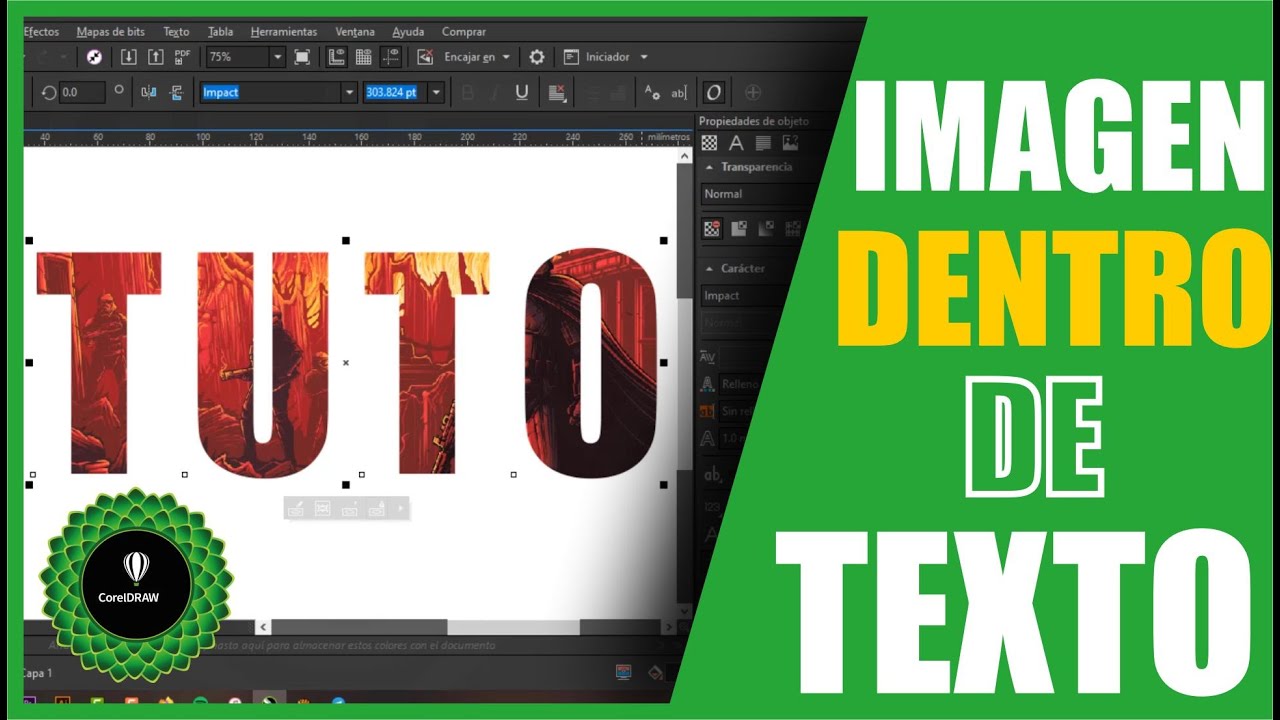Viewport: 1280px width, 720px height.
Task: Open the Tabla menu
Action: pos(220,32)
